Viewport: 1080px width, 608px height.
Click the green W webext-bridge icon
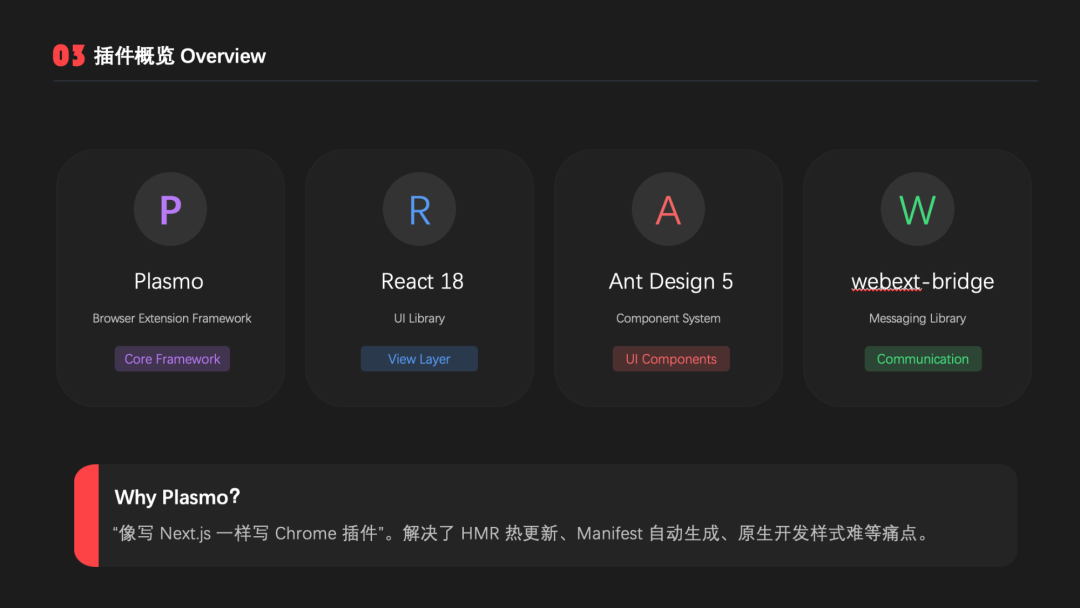pos(917,209)
